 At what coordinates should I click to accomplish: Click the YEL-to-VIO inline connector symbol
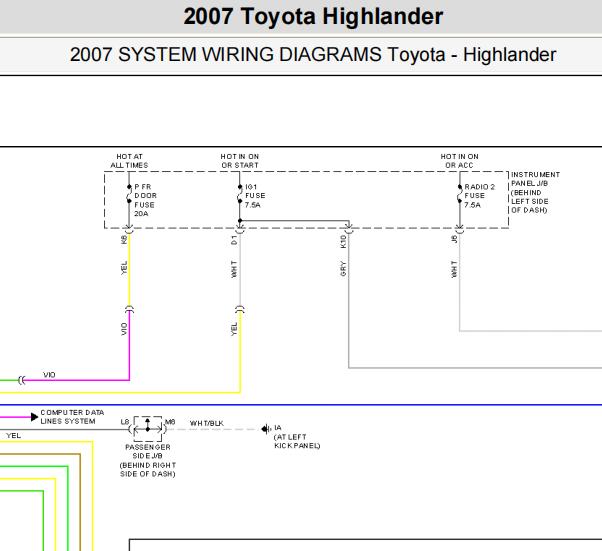(x=129, y=309)
